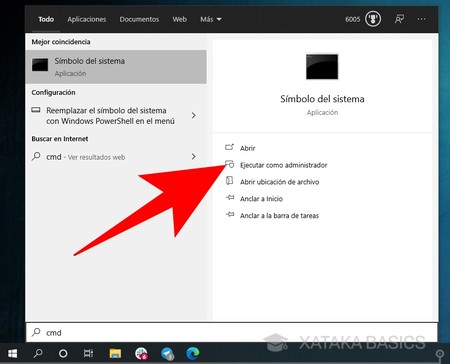This screenshot has width=450, height=364.
Task: Click the Abrir open icon
Action: coord(229,147)
